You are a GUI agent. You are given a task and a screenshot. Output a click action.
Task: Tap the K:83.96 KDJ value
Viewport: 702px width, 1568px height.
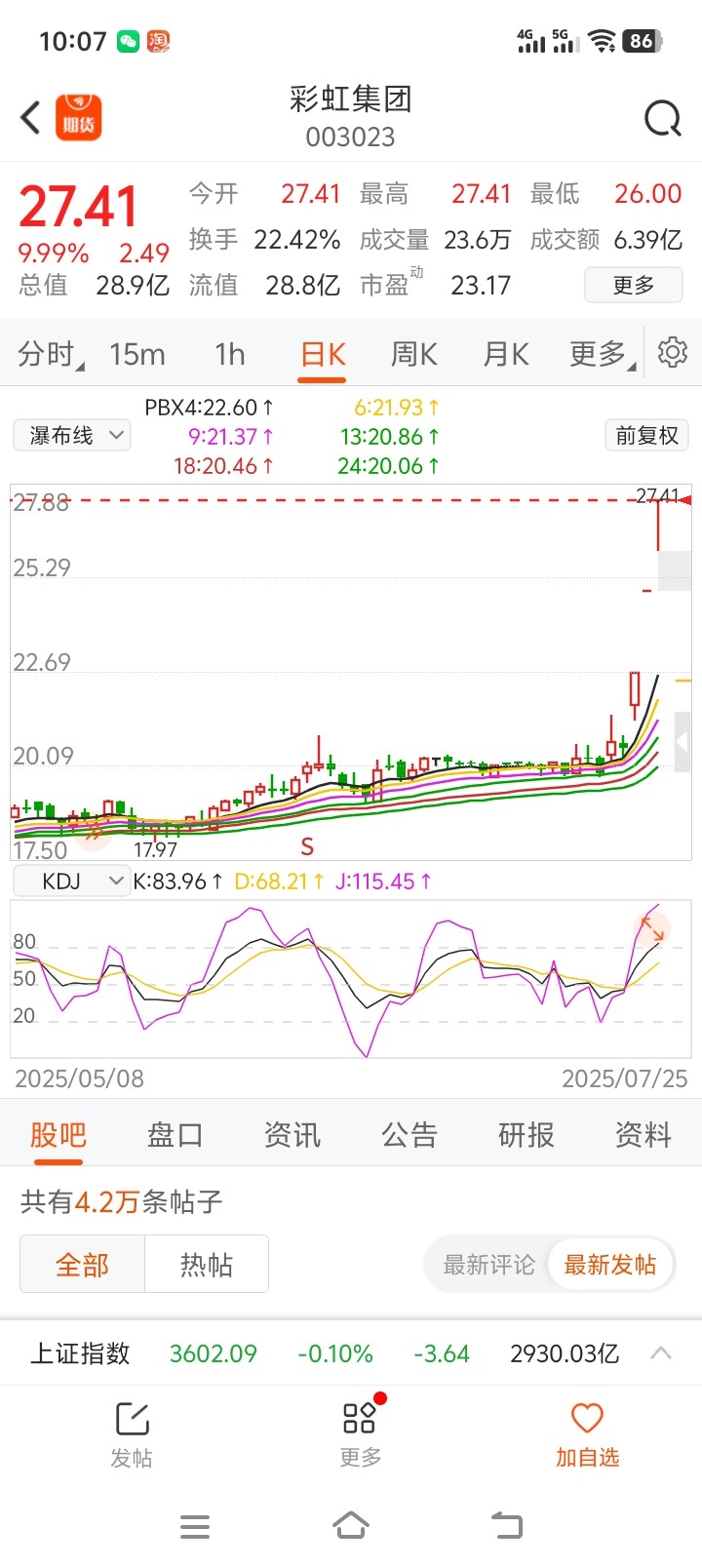[x=178, y=882]
